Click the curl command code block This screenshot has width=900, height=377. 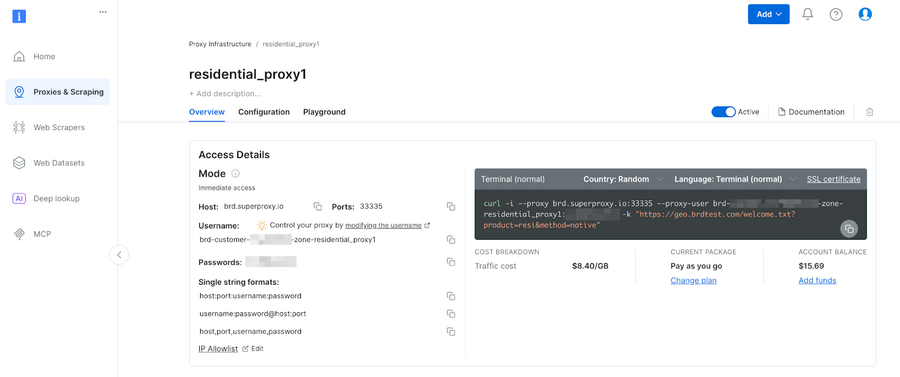[670, 215]
